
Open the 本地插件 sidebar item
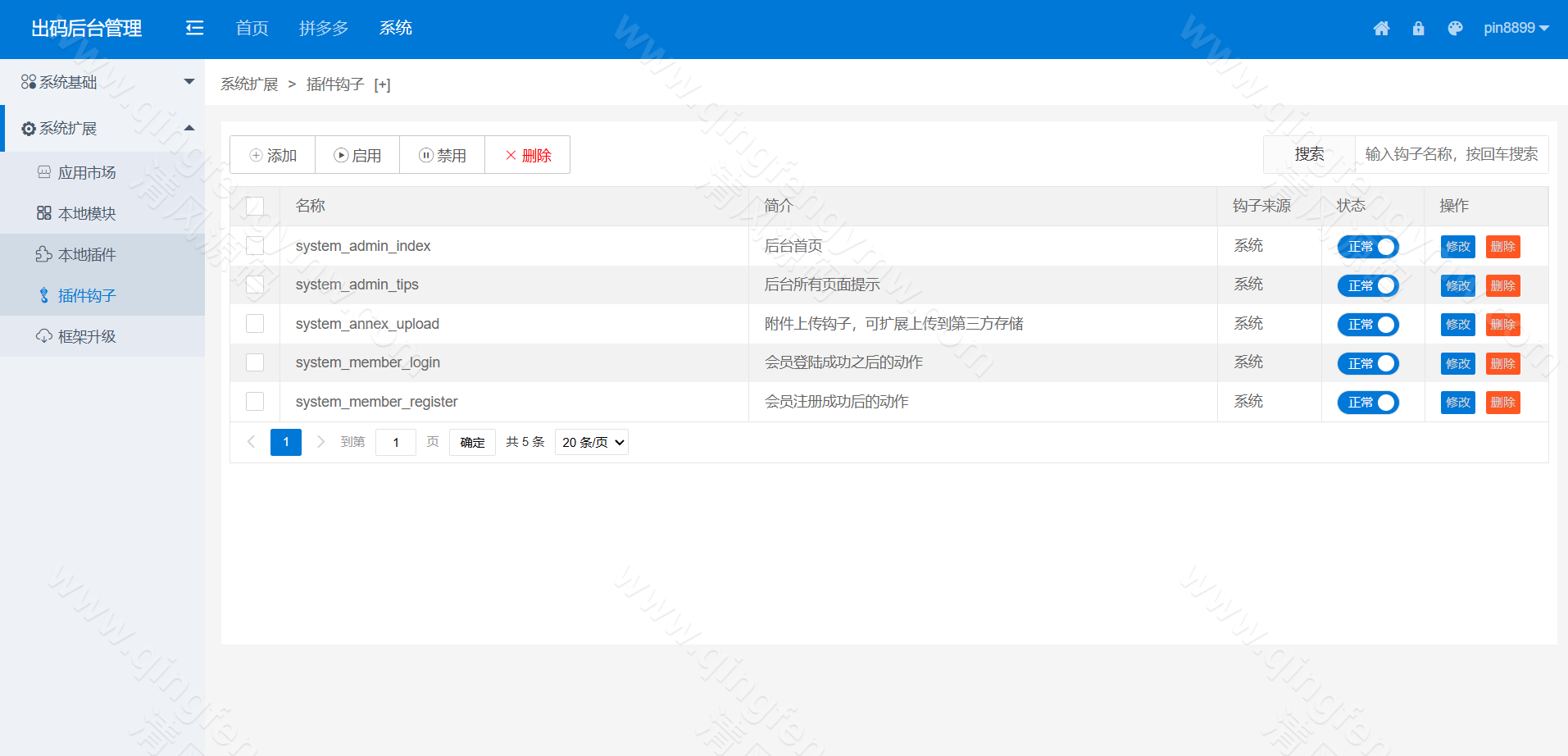pyautogui.click(x=86, y=254)
